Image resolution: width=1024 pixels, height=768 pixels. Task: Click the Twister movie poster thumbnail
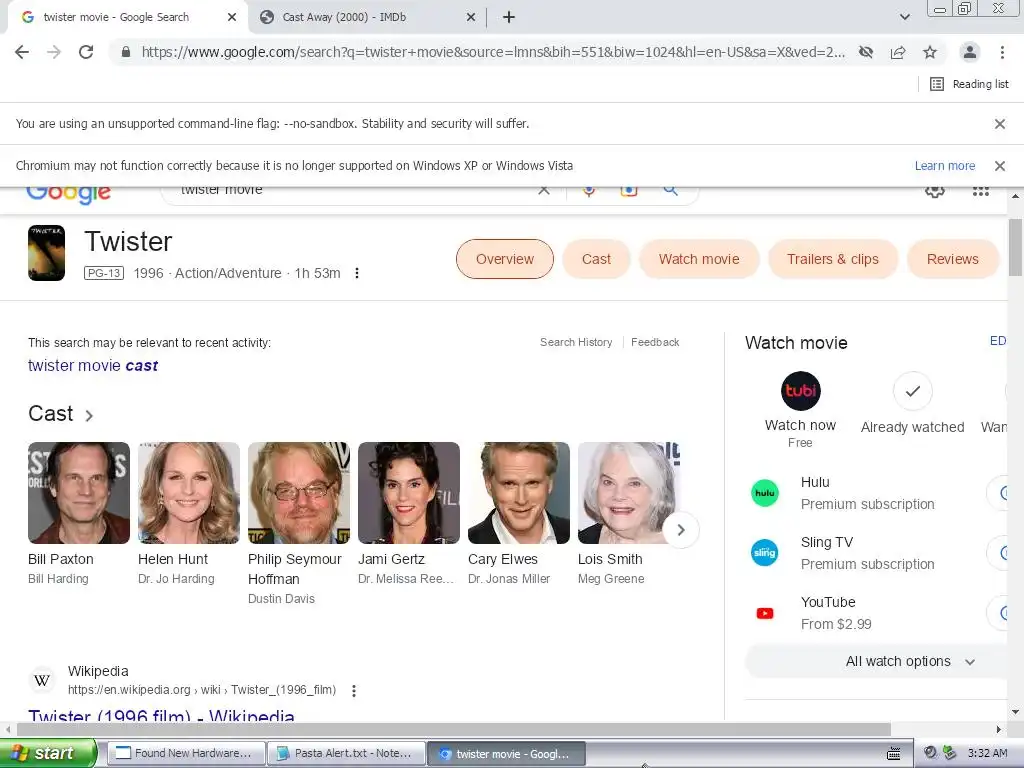(x=46, y=253)
